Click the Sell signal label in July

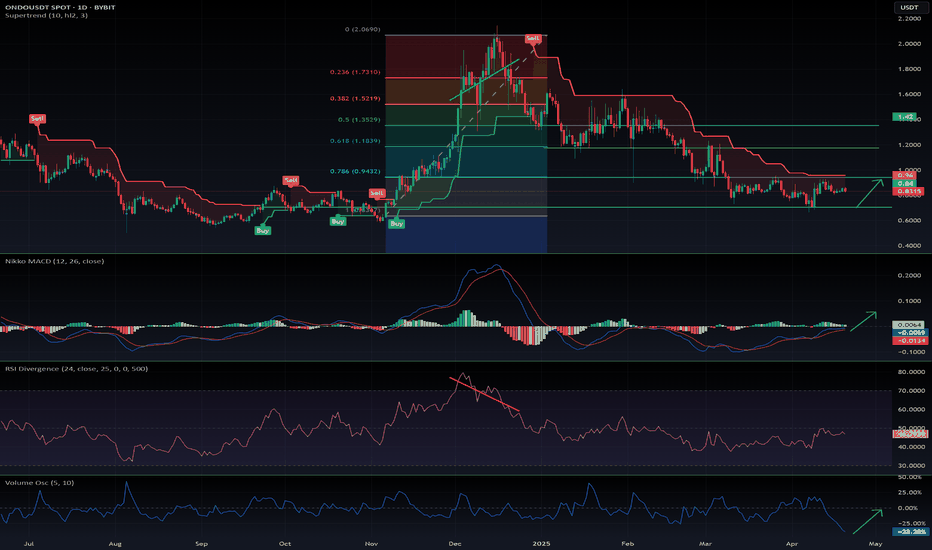tap(37, 119)
